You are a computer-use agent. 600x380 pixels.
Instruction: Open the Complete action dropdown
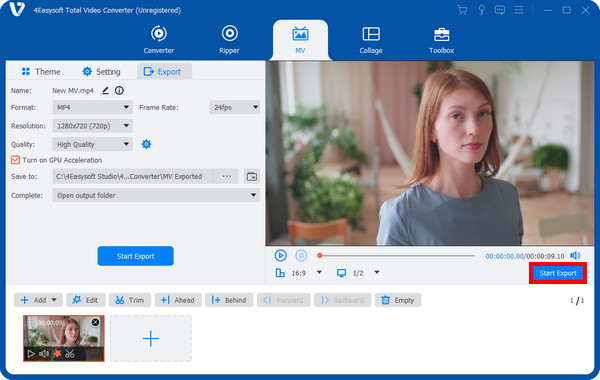tap(156, 195)
